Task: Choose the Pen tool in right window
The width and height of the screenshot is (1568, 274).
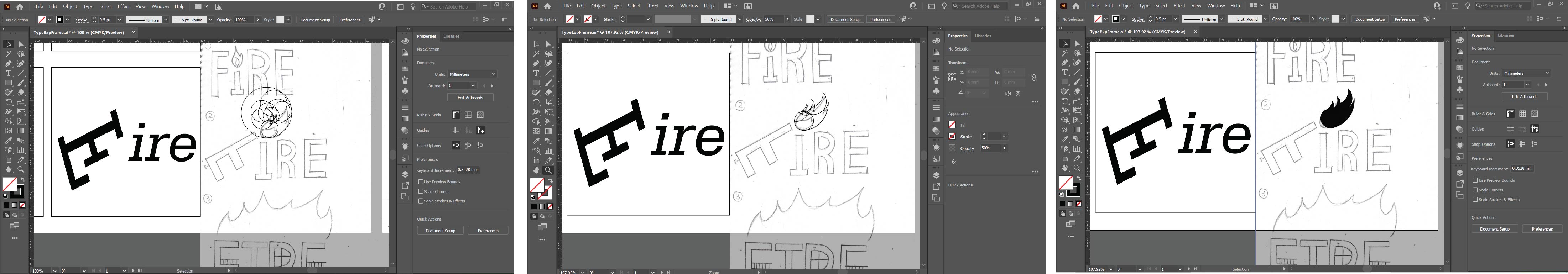Action: (1064, 63)
